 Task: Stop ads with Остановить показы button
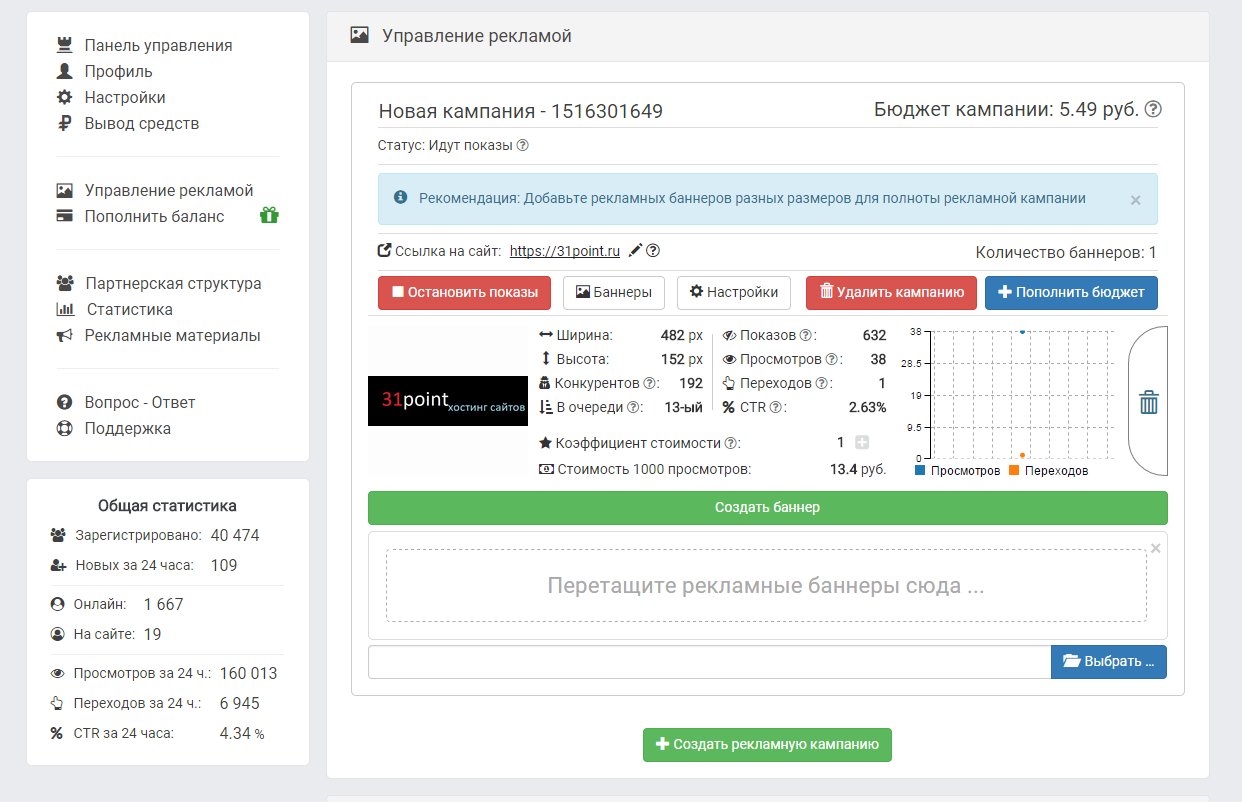(x=465, y=293)
